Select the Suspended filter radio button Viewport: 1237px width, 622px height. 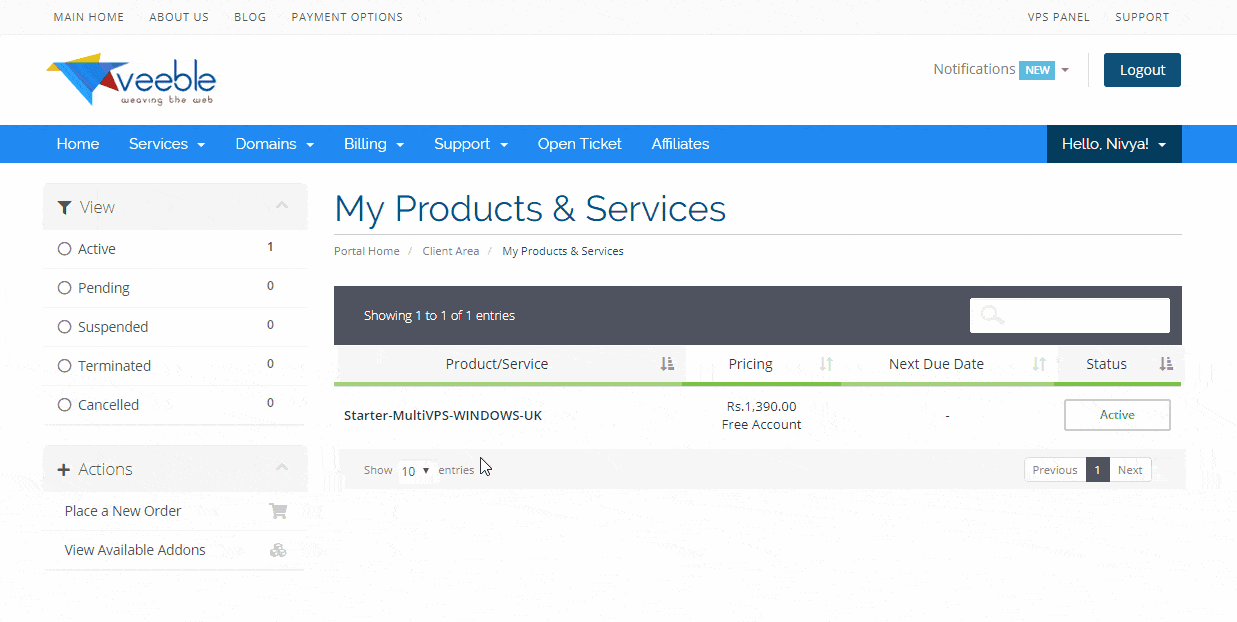click(x=65, y=327)
